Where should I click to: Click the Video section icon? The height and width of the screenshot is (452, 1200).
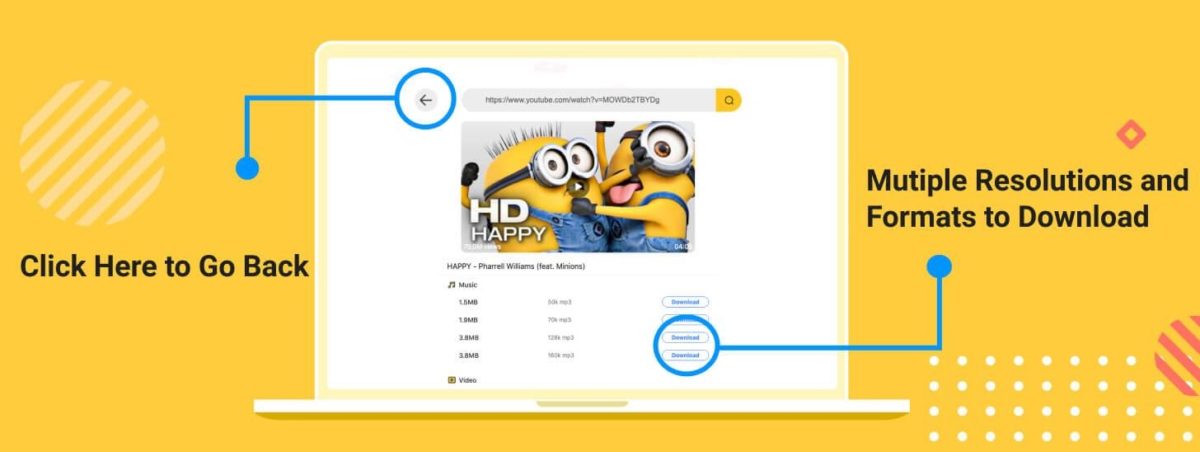pos(451,380)
